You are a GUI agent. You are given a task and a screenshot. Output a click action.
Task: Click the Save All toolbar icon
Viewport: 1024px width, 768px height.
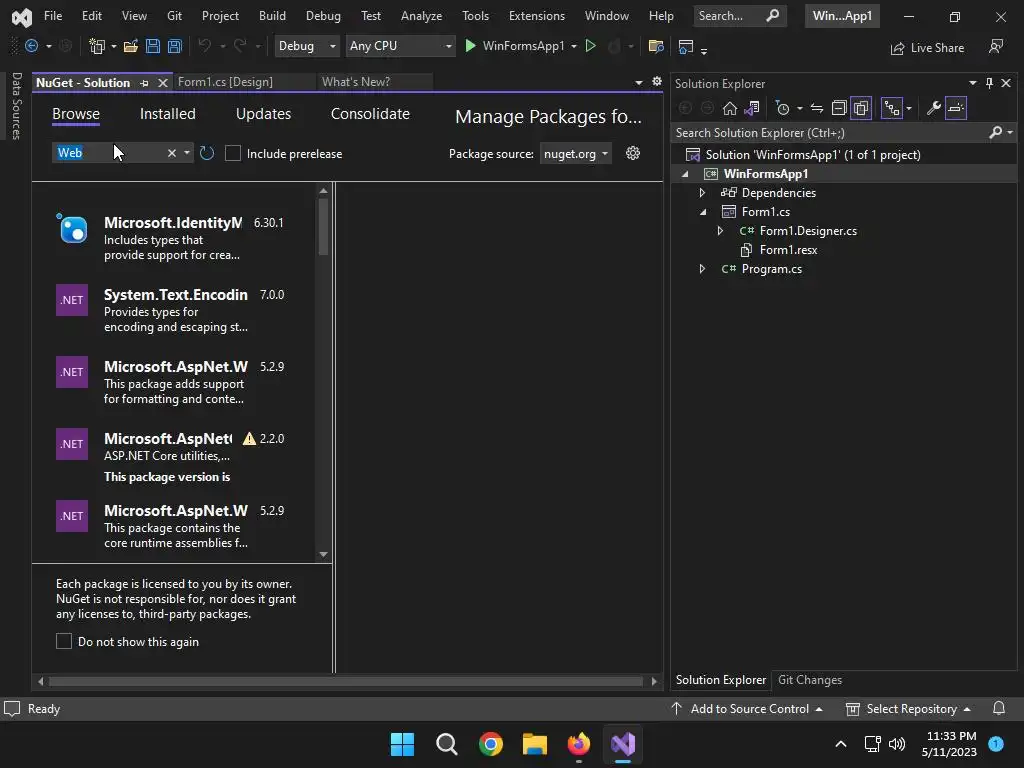tap(174, 46)
